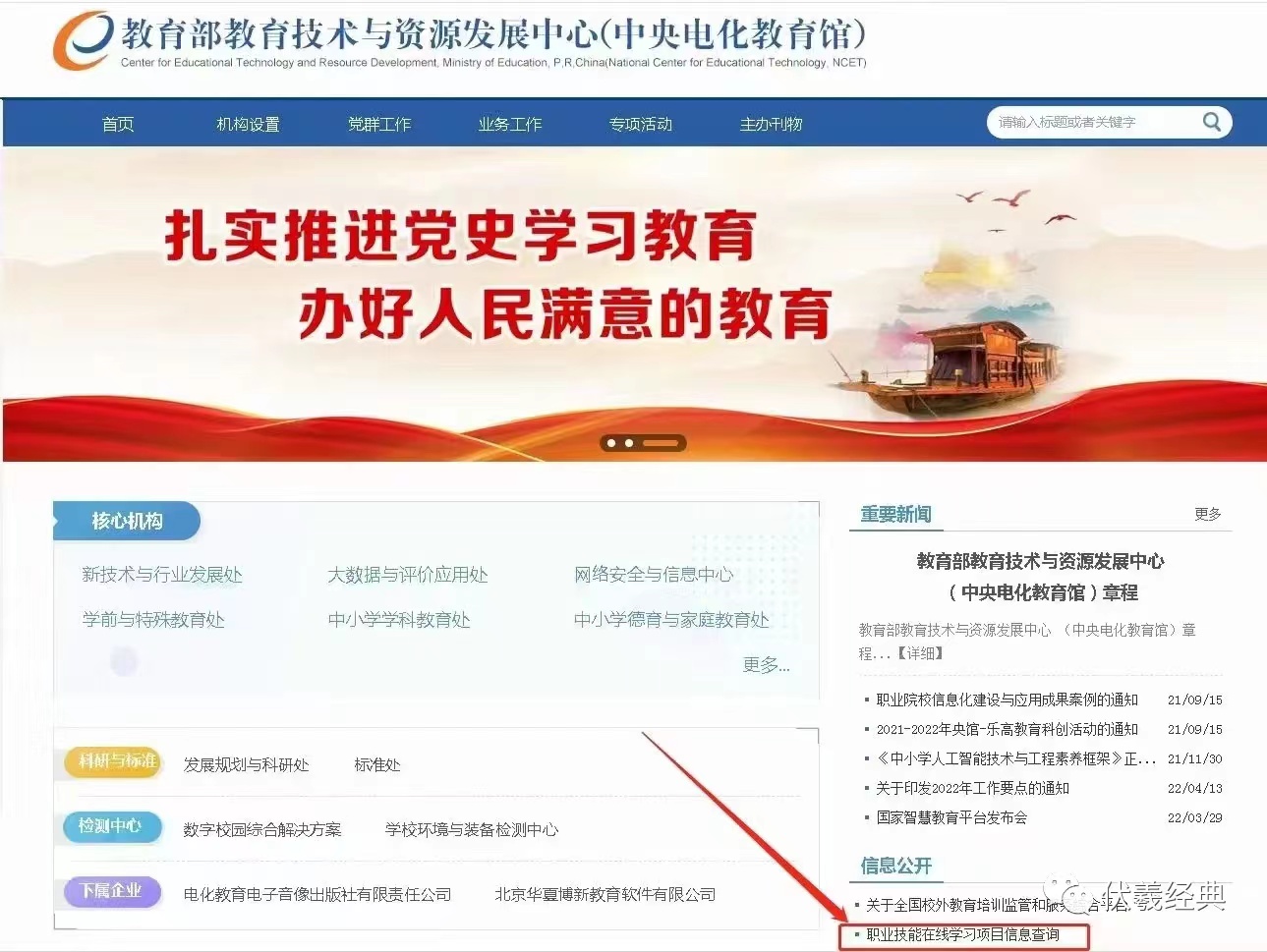This screenshot has width=1267, height=952.
Task: Open 网络安全与信息中心 link
Action: [x=654, y=575]
